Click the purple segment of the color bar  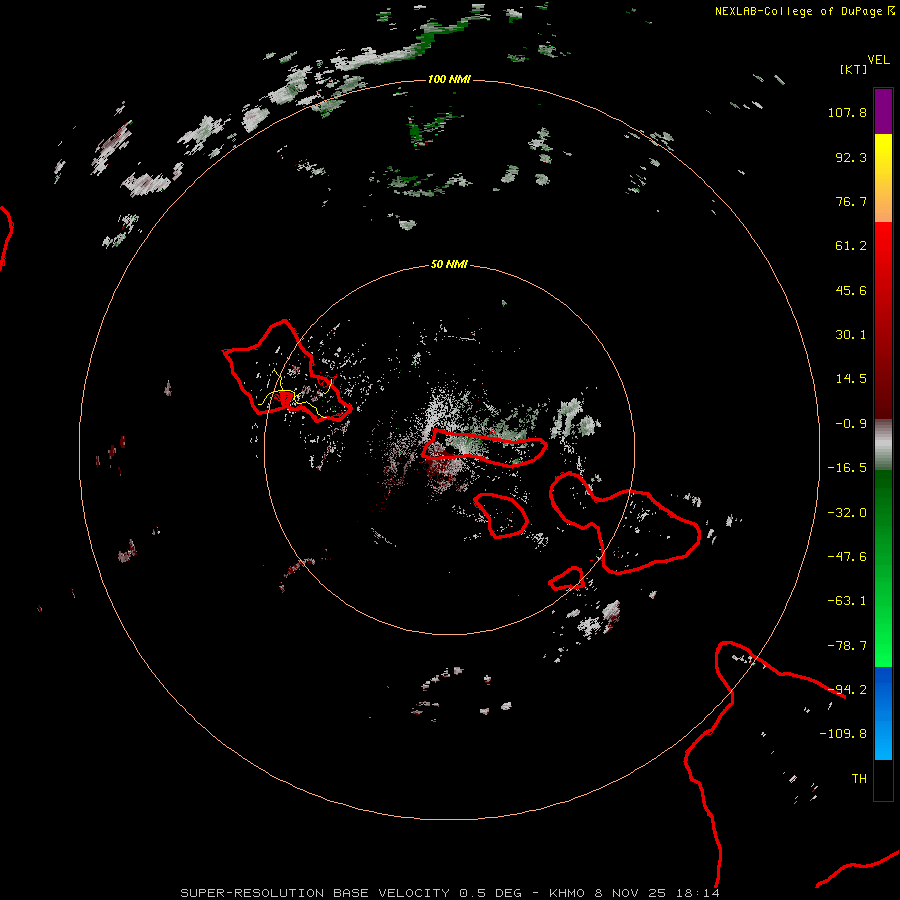point(883,111)
